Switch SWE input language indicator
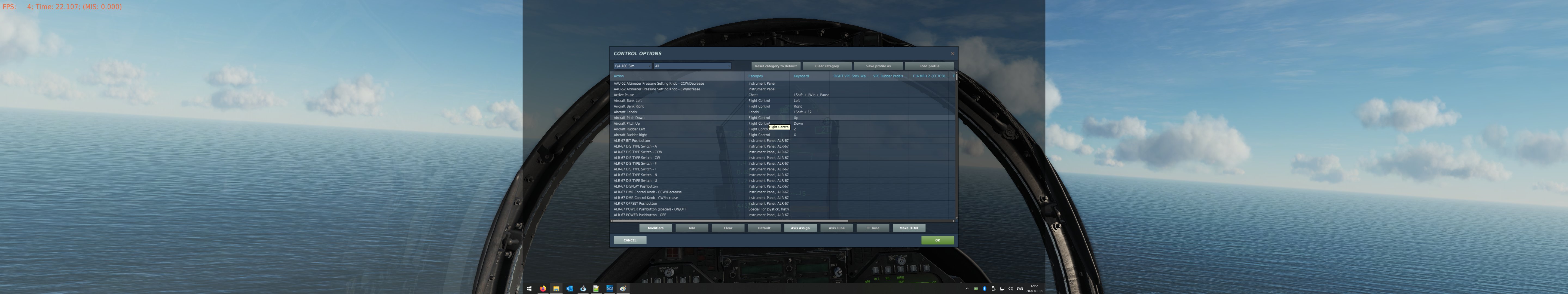This screenshot has height=294, width=1568. [x=1020, y=289]
